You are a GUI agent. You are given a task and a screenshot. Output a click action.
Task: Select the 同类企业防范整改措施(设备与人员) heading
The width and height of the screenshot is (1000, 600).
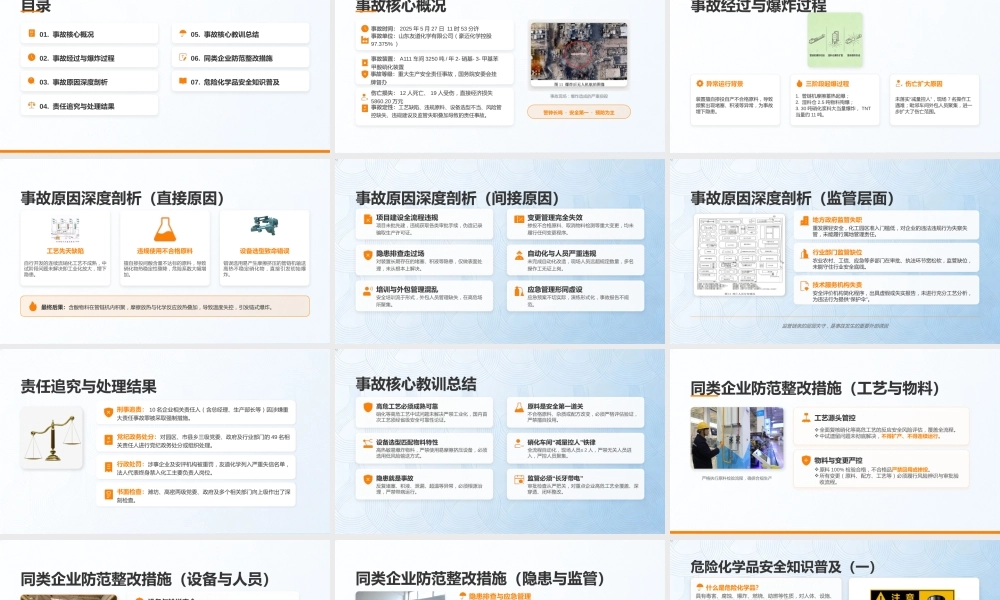click(145, 579)
